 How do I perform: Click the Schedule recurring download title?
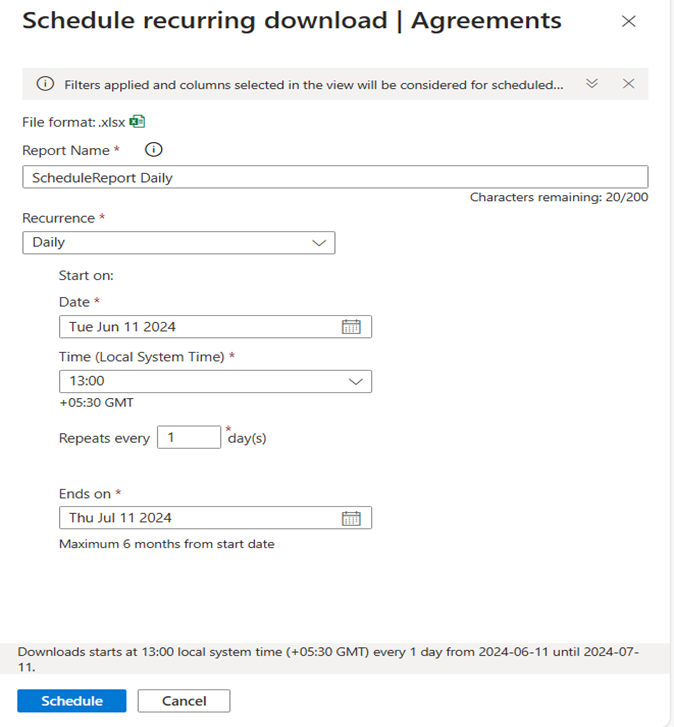291,21
